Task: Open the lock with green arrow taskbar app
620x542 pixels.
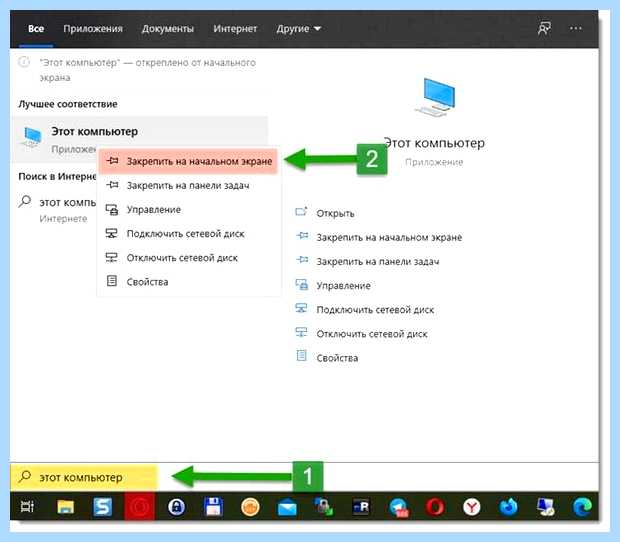Action: 324,506
